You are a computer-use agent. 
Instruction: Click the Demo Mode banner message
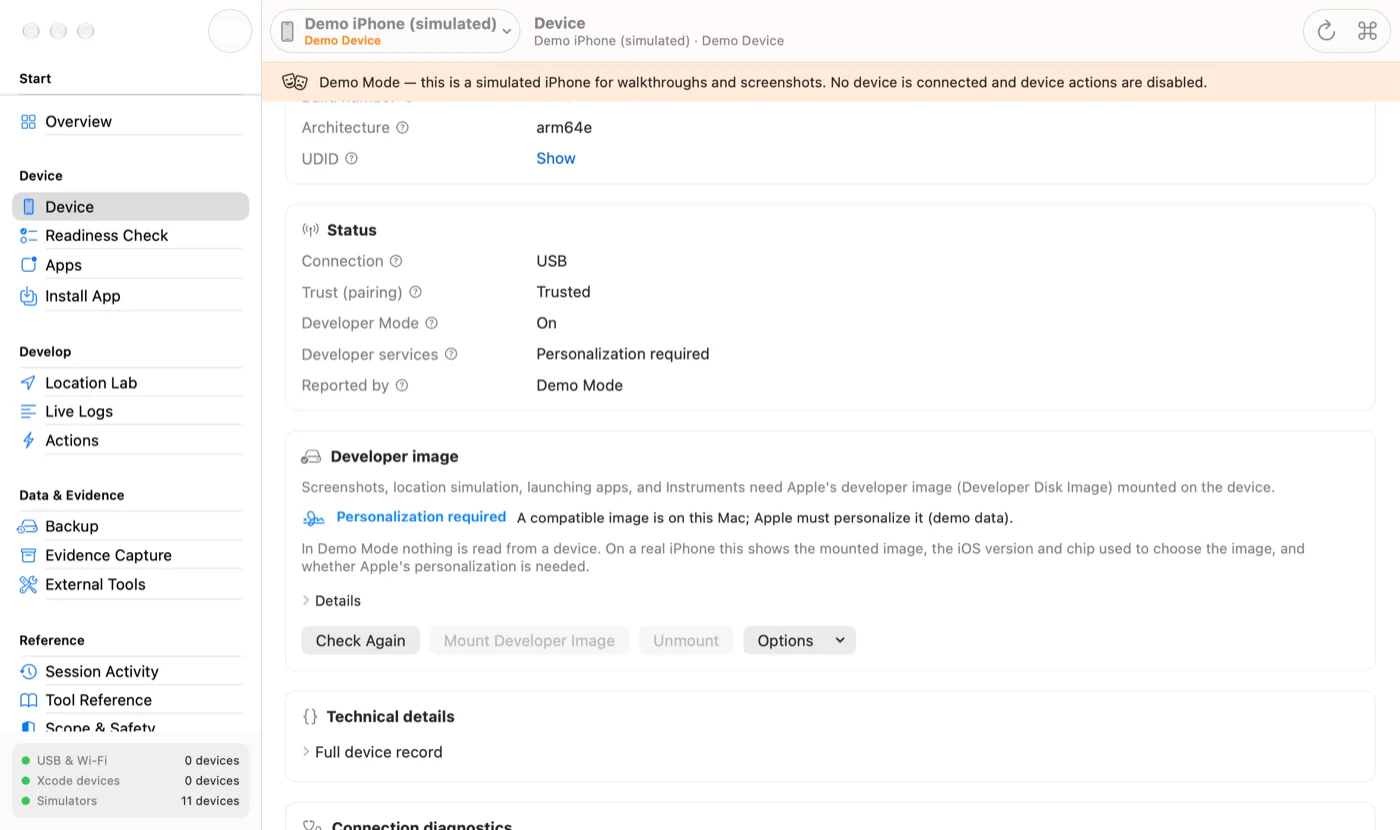763,82
